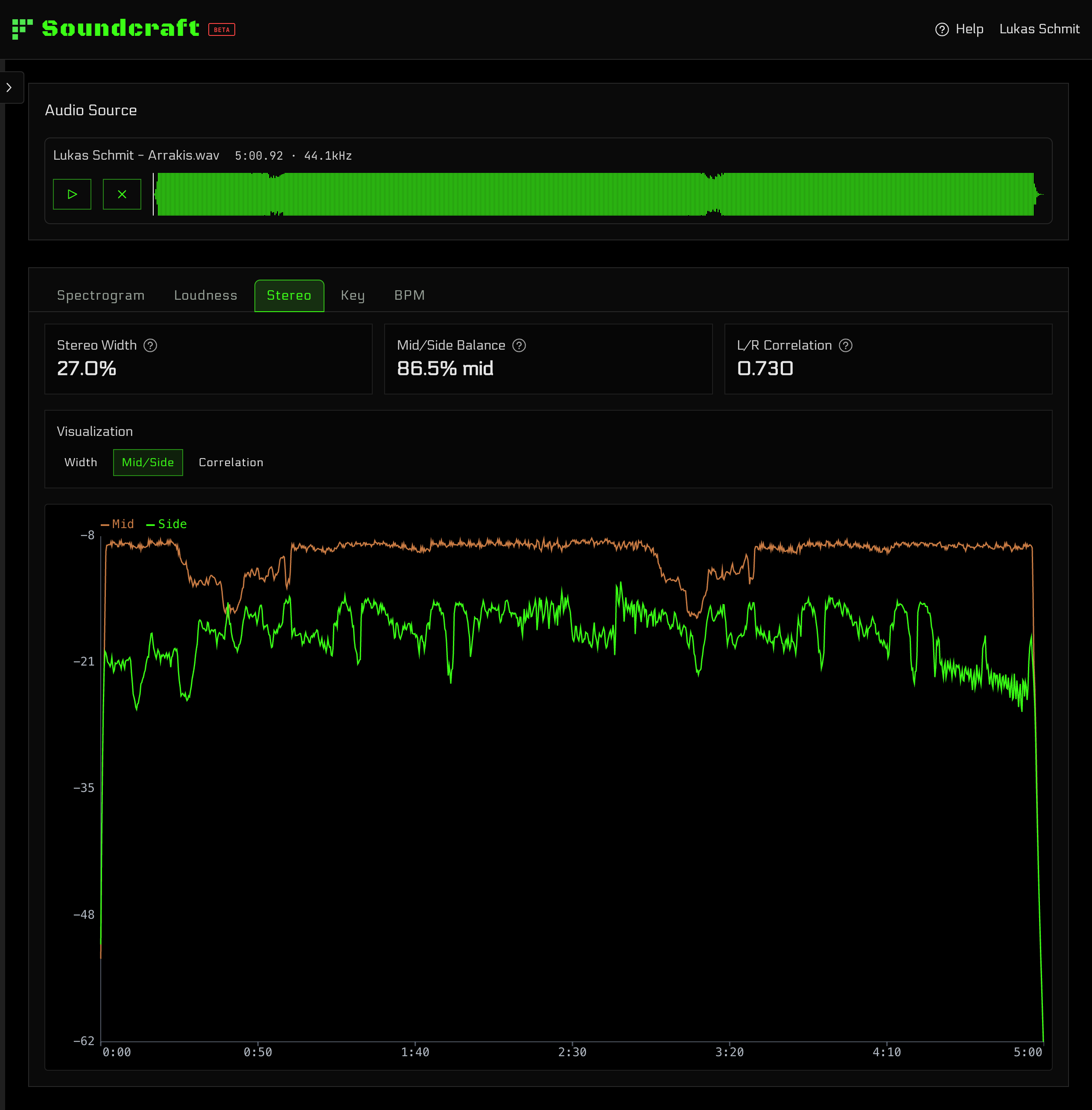Click the Stereo Width help icon

(x=150, y=345)
